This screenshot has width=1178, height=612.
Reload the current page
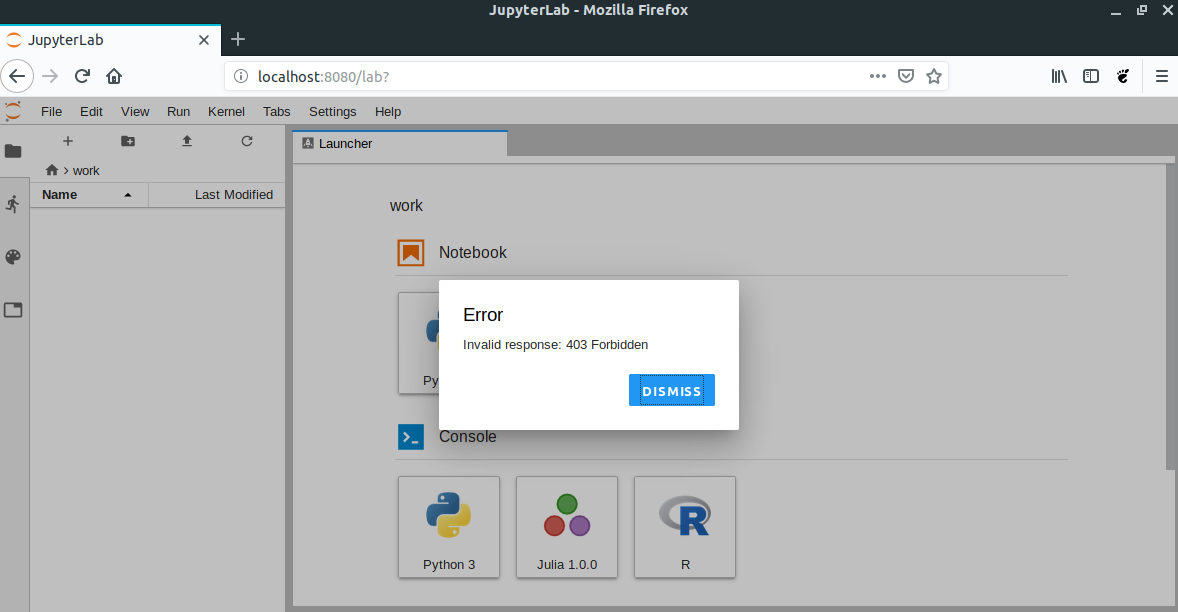[83, 76]
